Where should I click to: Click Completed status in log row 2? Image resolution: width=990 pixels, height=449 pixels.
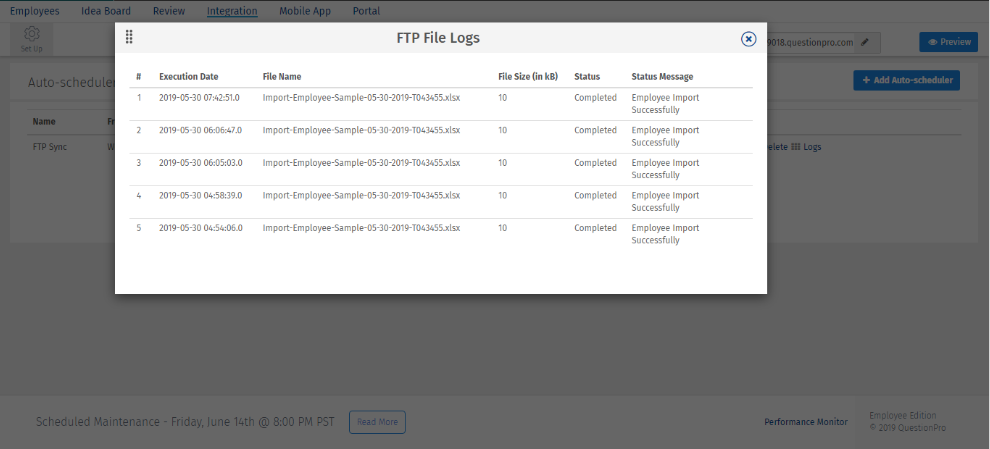(x=595, y=130)
